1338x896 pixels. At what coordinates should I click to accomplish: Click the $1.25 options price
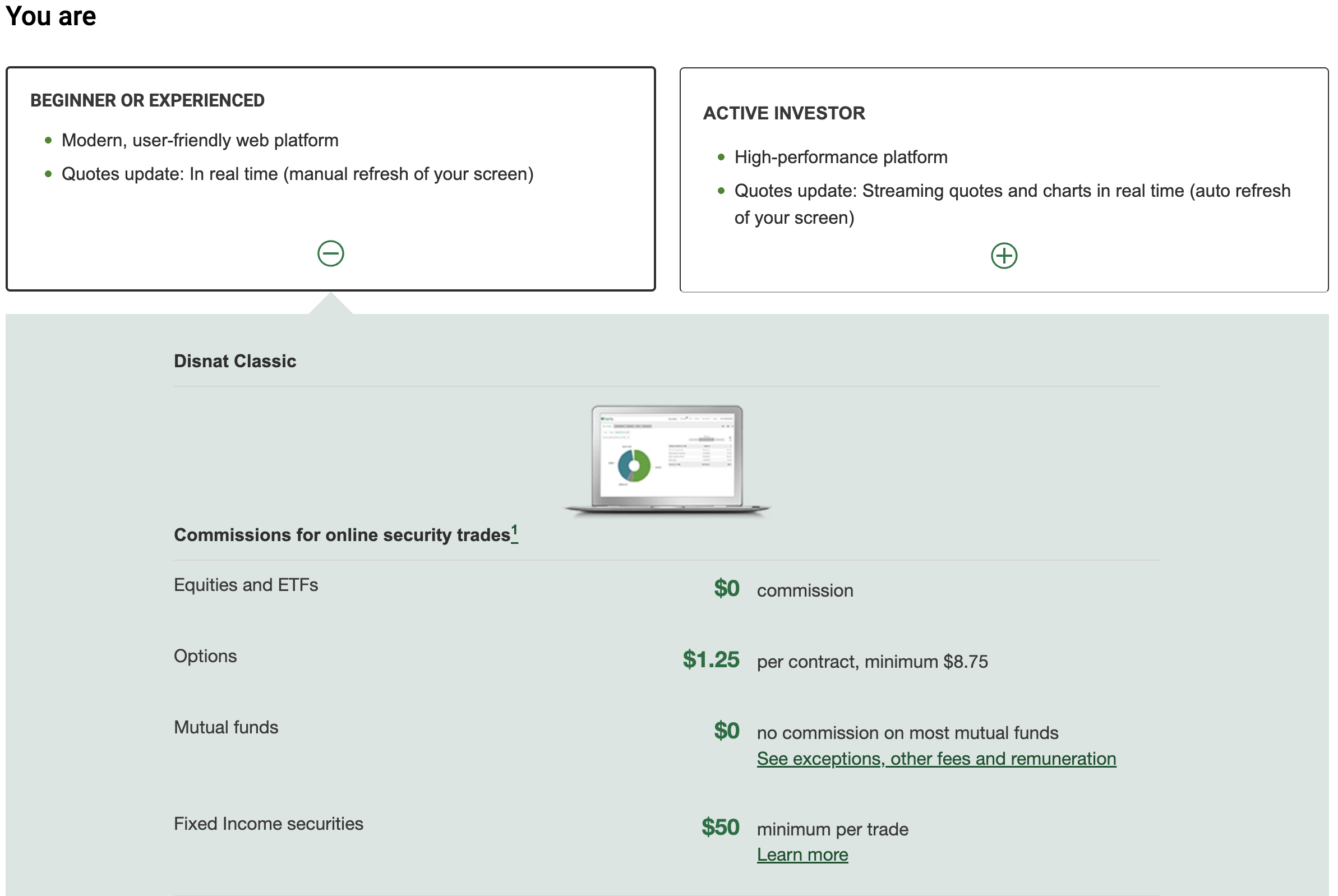(x=711, y=659)
